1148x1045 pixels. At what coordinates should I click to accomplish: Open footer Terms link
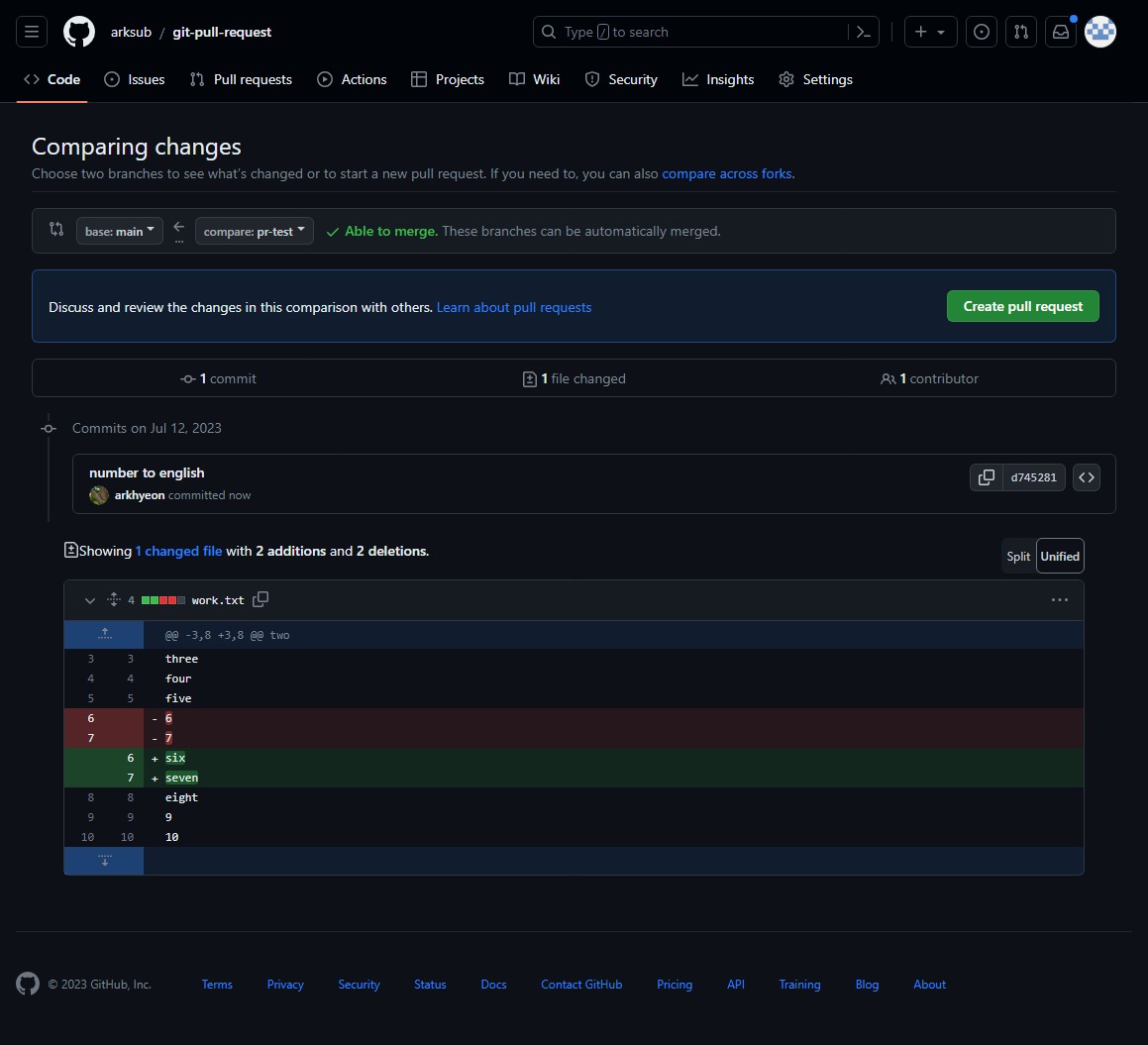pos(217,985)
